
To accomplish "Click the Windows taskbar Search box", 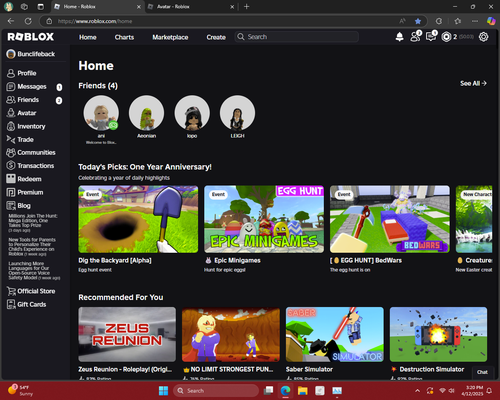I will click(216, 390).
